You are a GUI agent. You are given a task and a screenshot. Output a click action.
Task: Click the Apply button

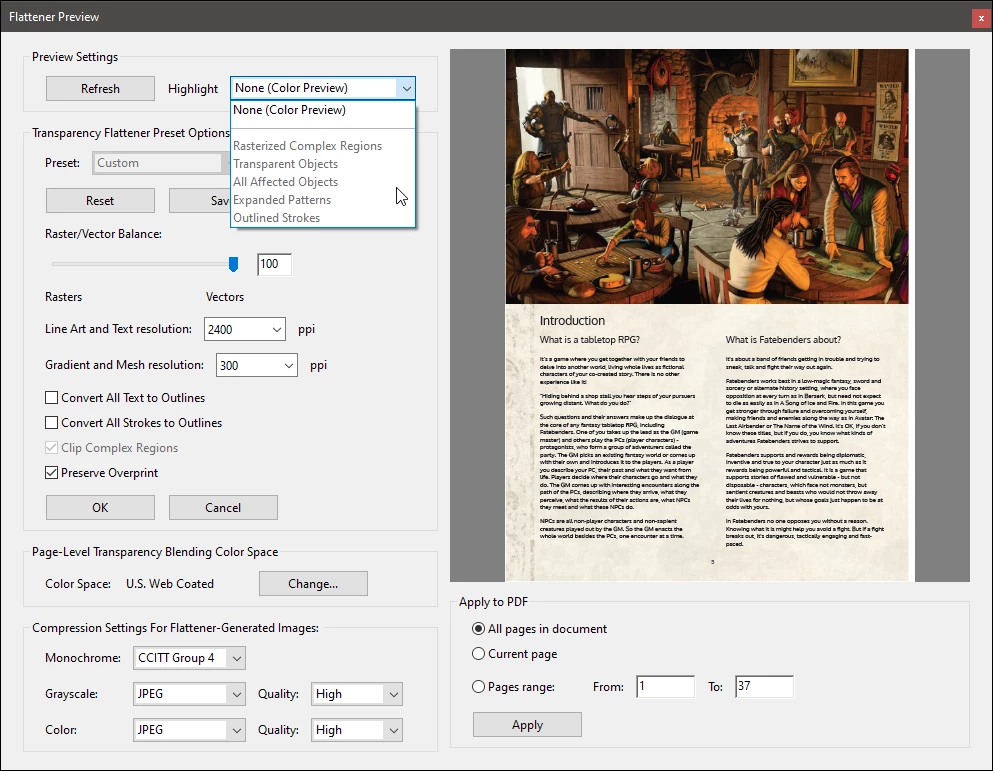[527, 725]
